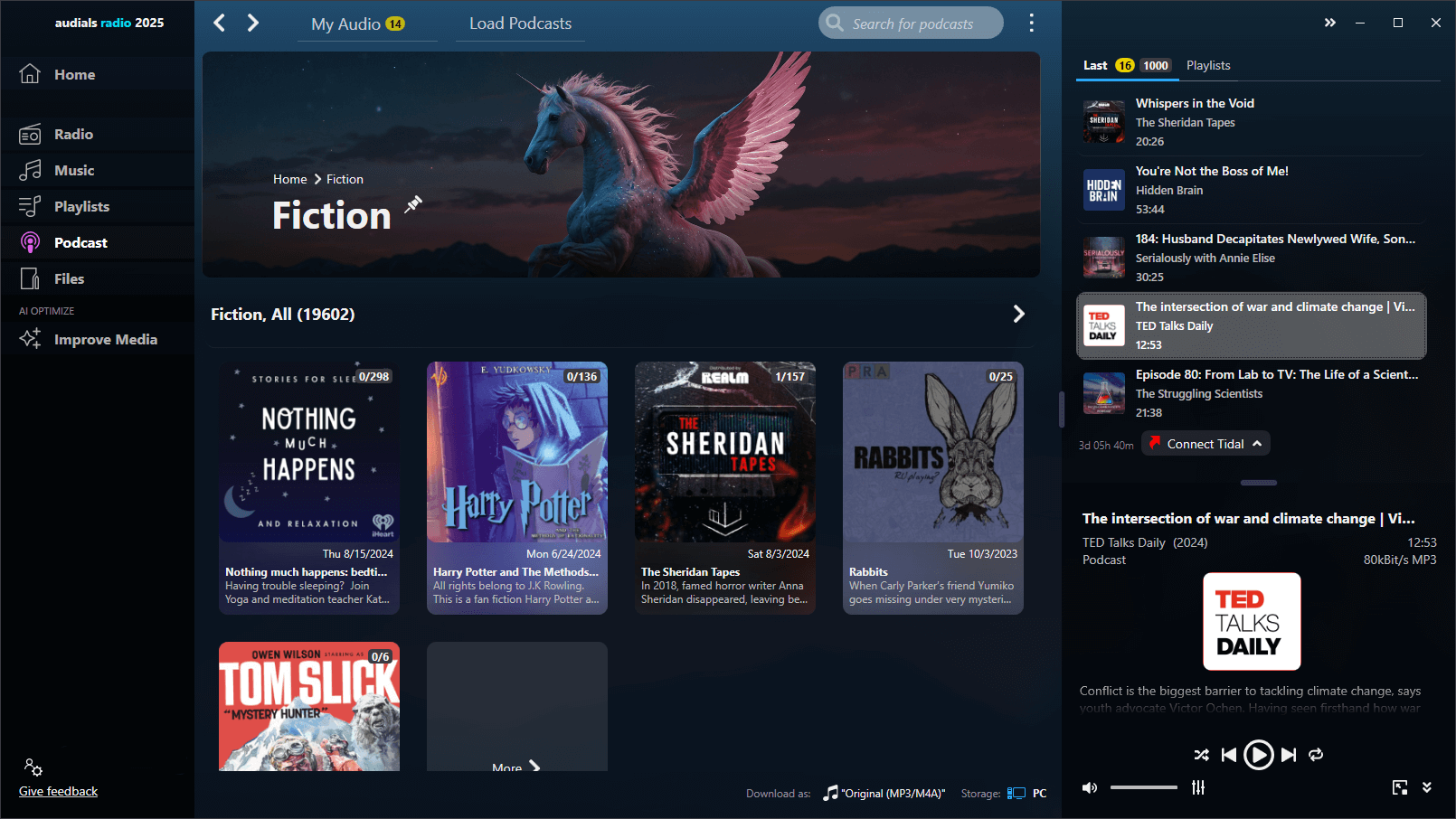Open Improve Media in the sidebar

point(105,339)
